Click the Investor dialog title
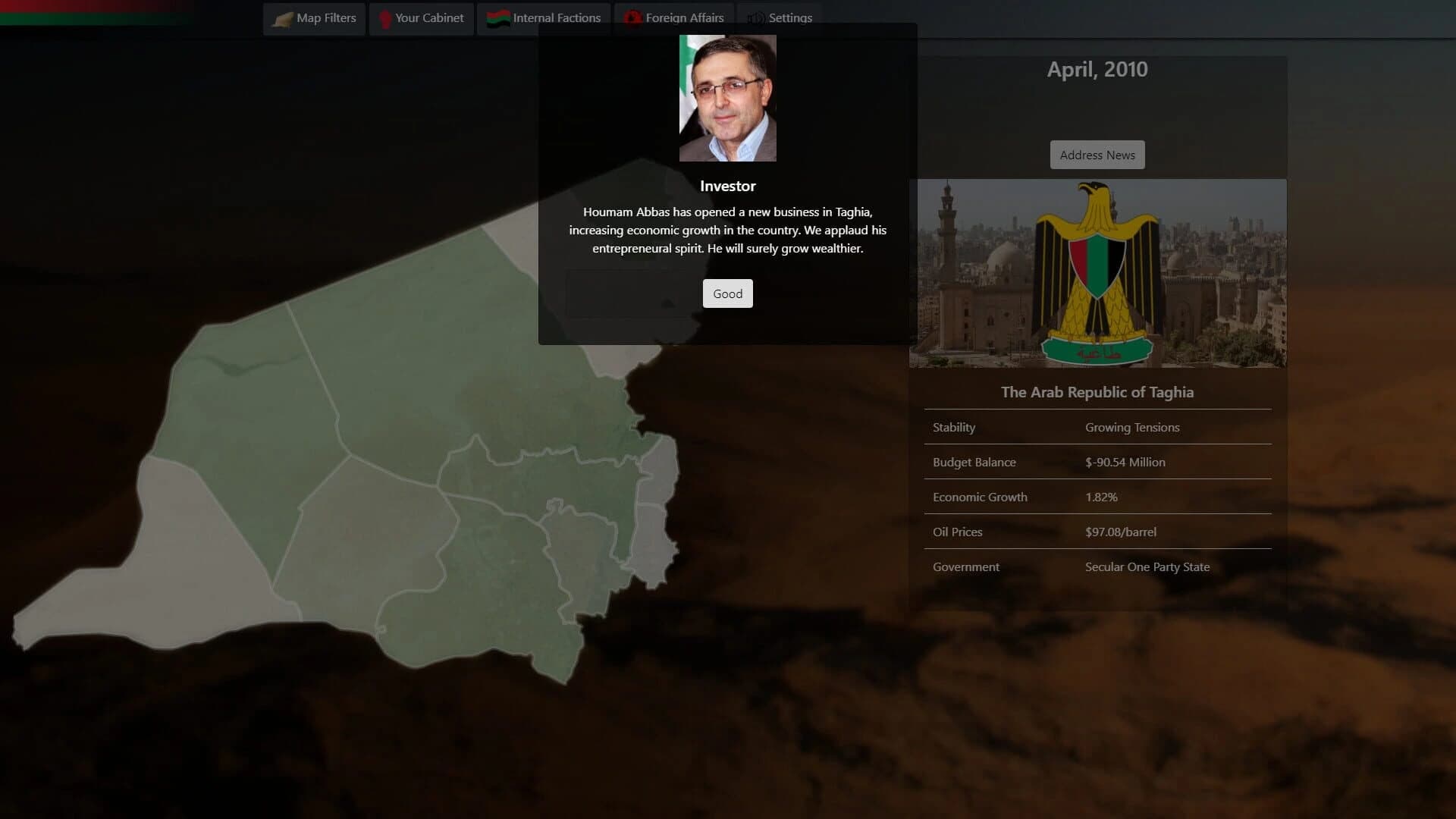 coord(727,186)
